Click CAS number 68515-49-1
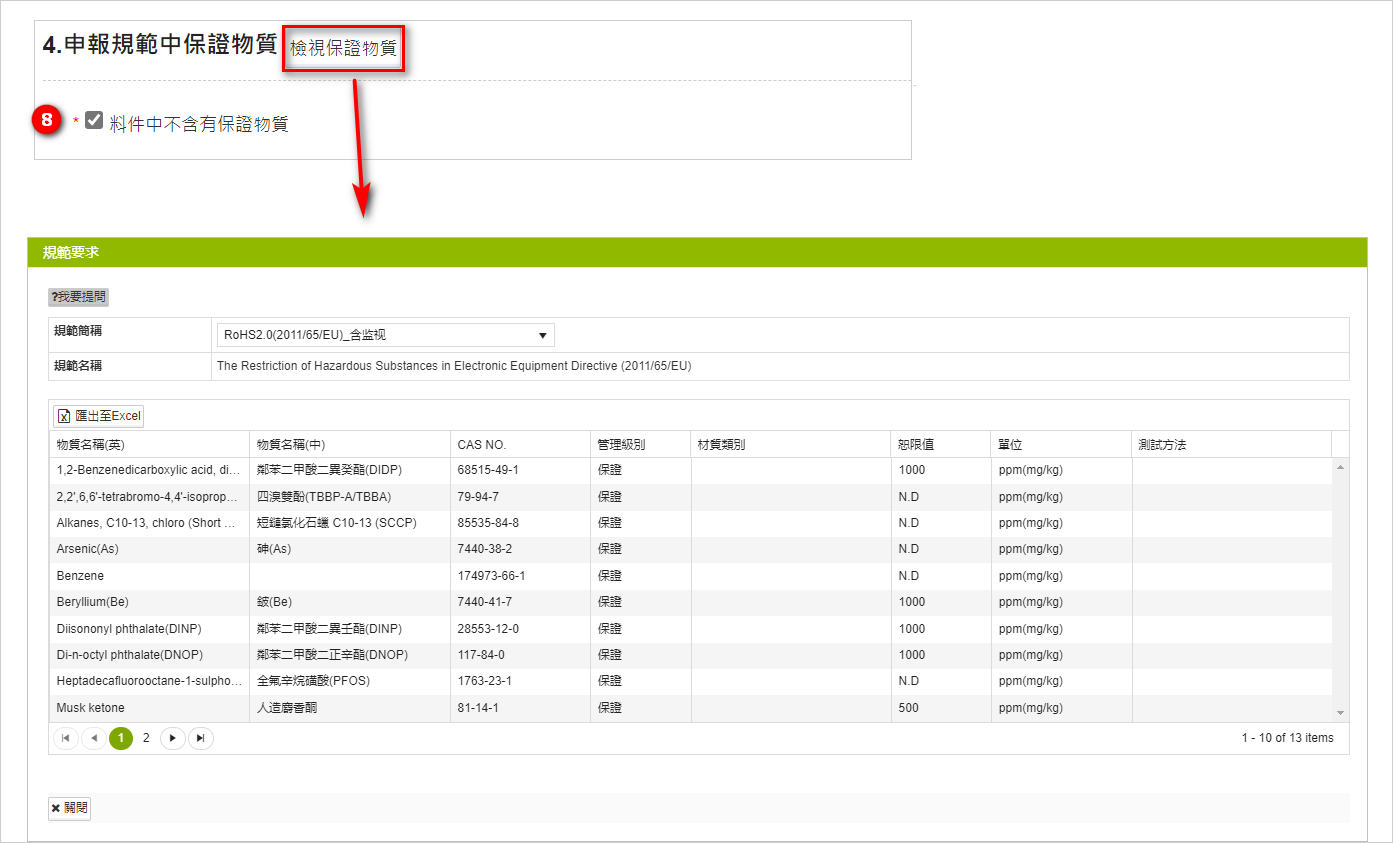 click(x=488, y=470)
